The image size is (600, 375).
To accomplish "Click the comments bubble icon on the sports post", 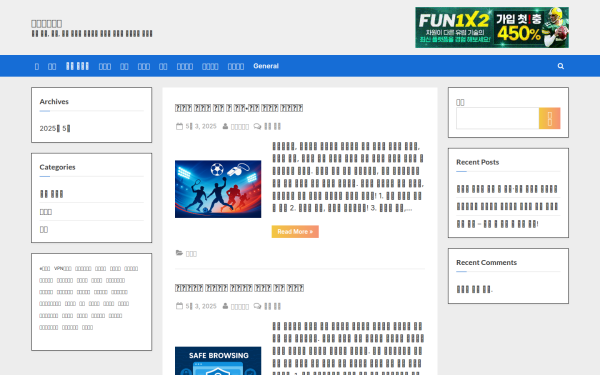I will (258, 126).
